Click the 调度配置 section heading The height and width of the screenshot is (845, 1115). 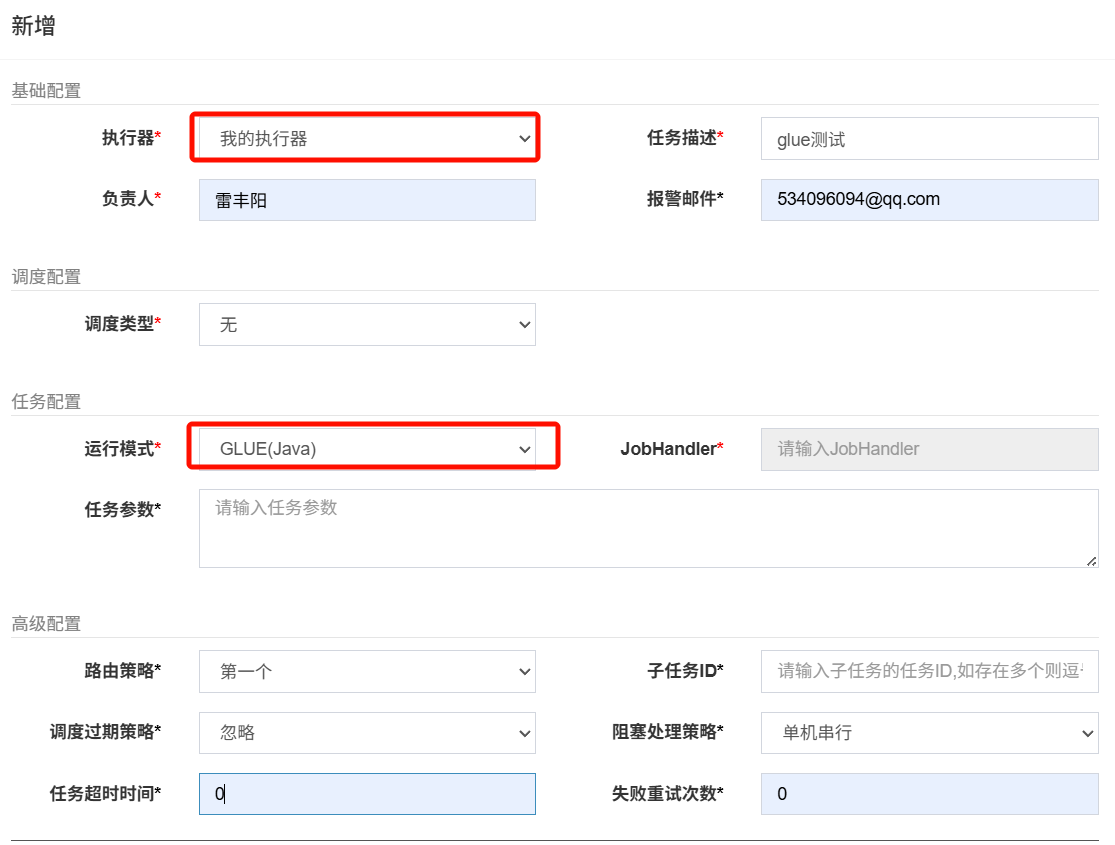coord(46,277)
